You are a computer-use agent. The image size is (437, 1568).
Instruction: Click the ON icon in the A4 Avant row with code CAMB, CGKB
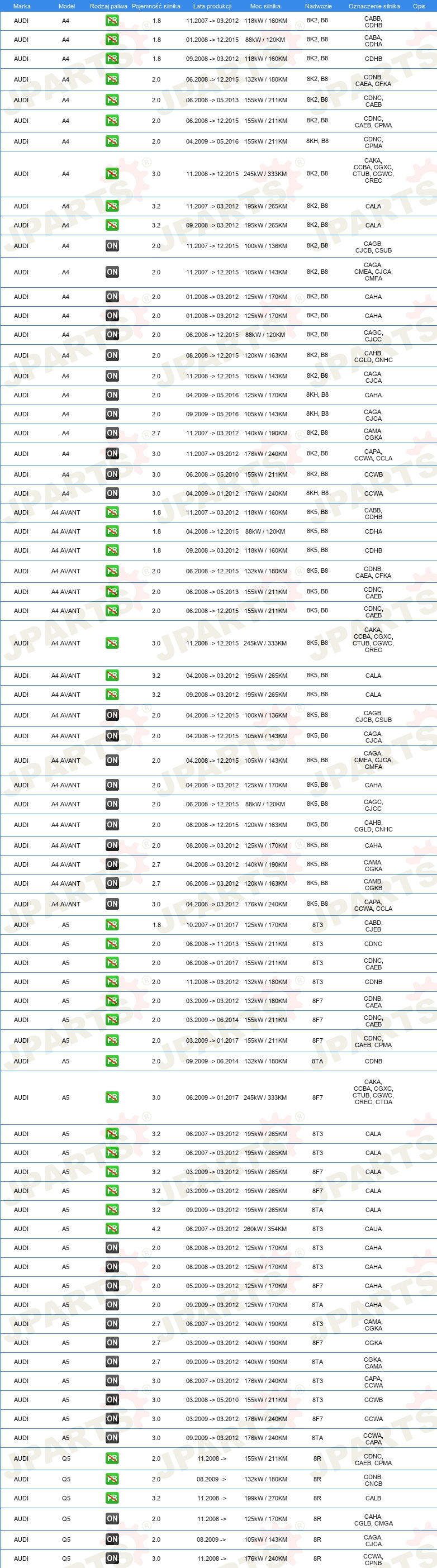click(x=112, y=883)
